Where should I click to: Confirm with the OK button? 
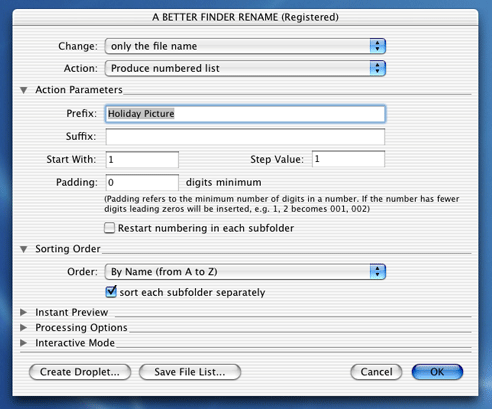pyautogui.click(x=437, y=372)
